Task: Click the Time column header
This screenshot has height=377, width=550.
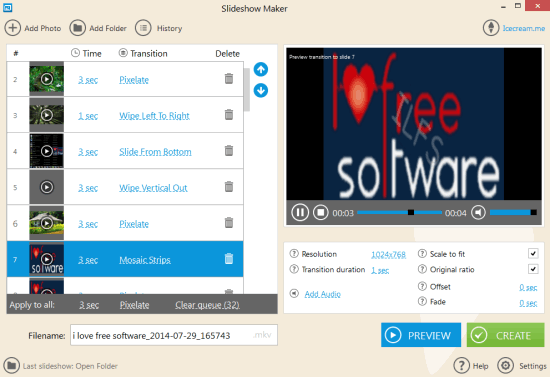Action: coord(86,53)
